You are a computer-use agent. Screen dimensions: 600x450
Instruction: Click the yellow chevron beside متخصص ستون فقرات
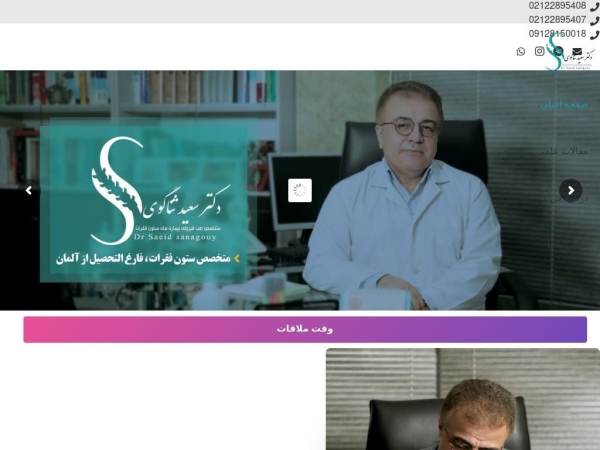[237, 259]
